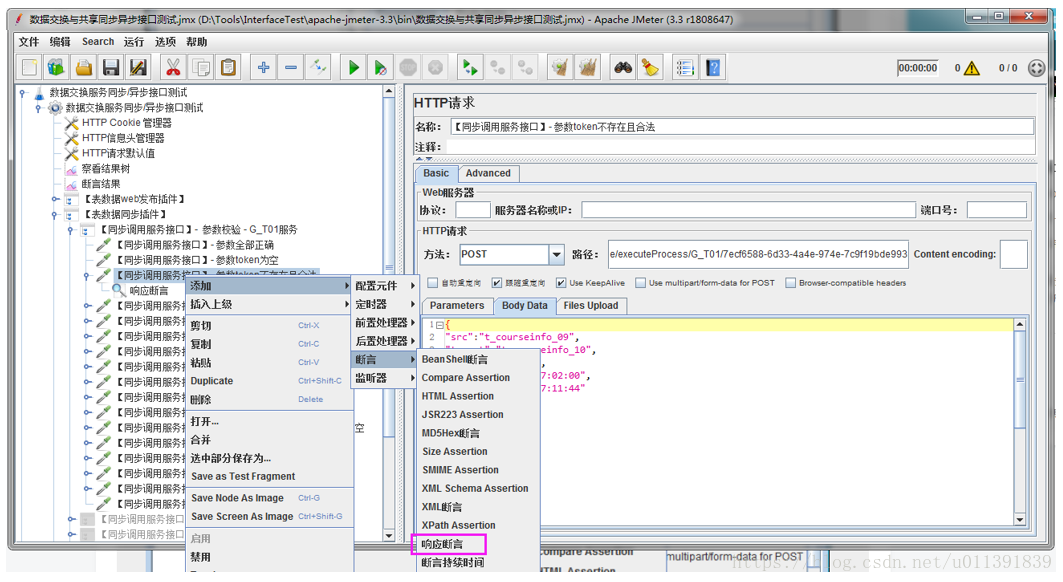
Task: Expand the 定时器 submenu
Action: point(384,305)
